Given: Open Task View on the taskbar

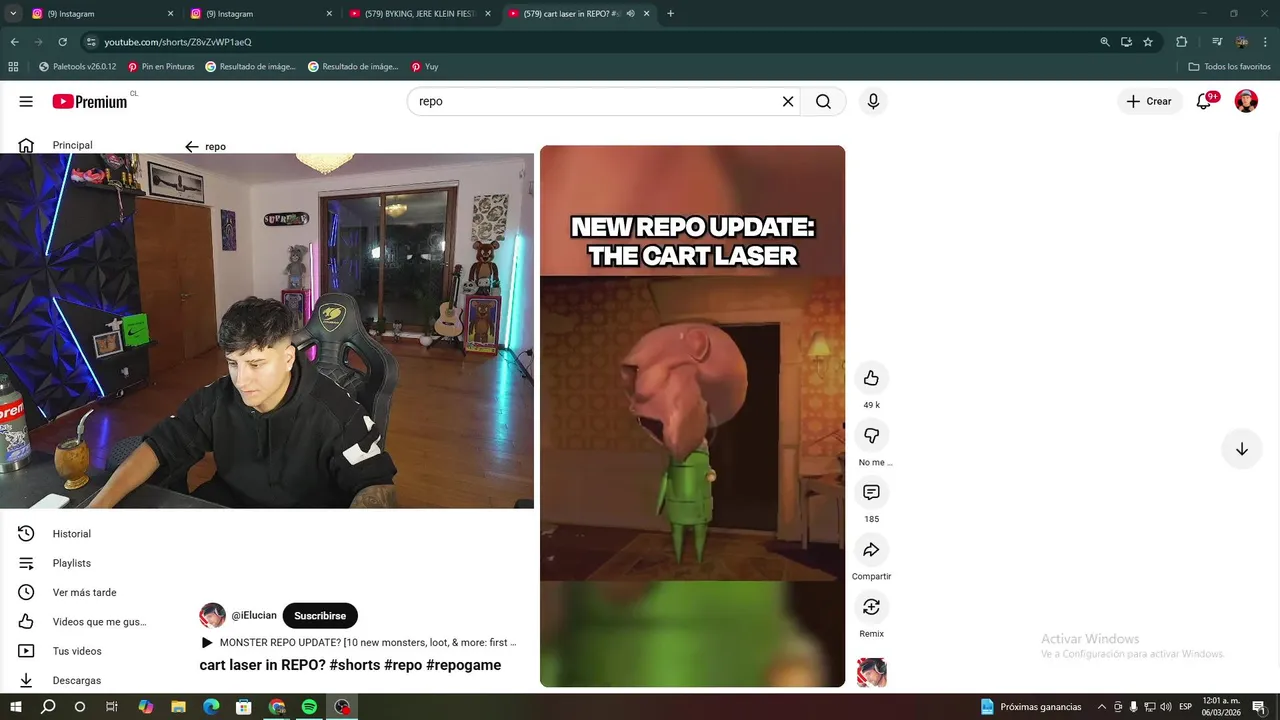Looking at the screenshot, I should tap(112, 706).
